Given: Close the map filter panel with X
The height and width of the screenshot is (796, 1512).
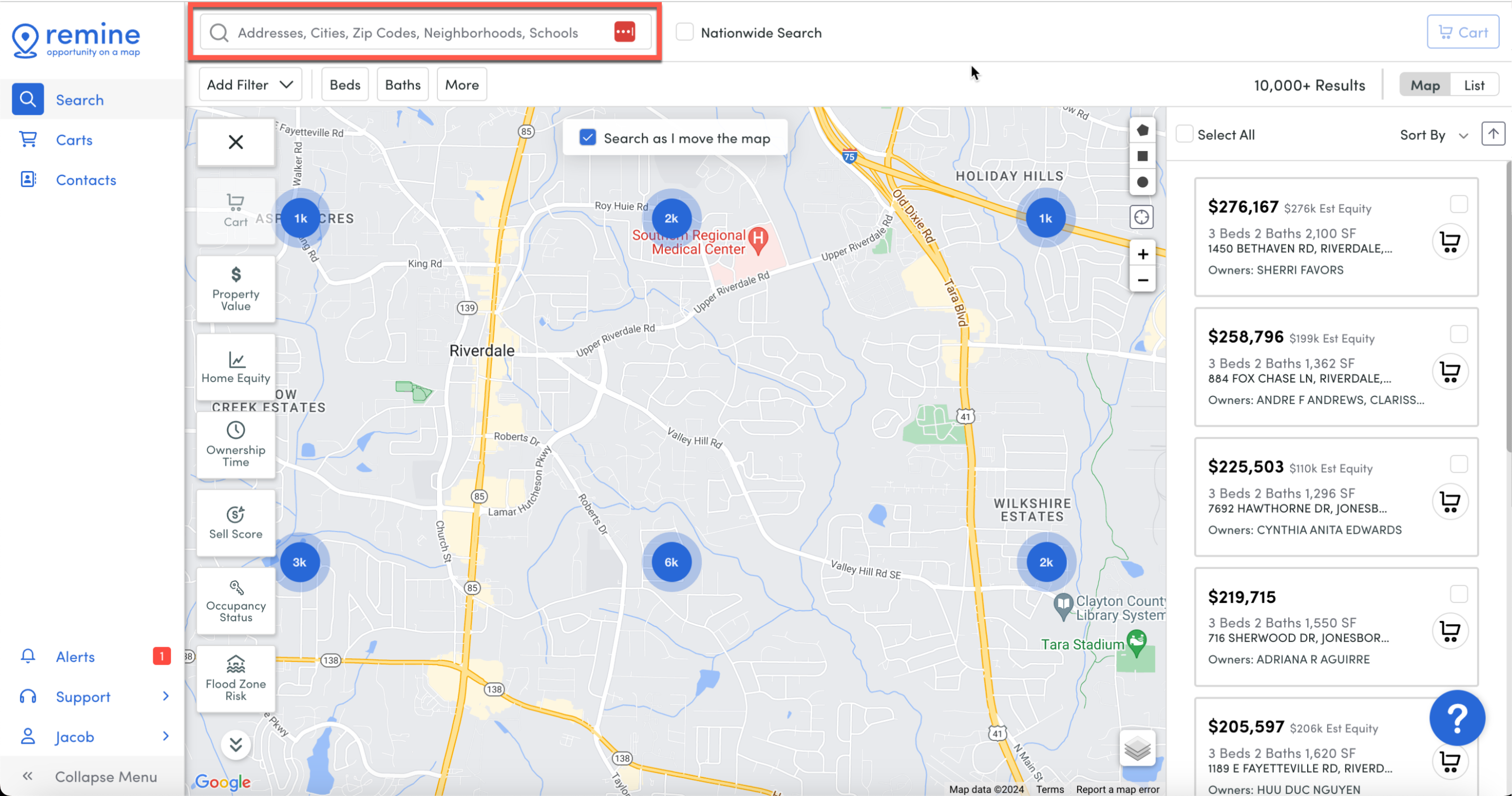Looking at the screenshot, I should [236, 142].
